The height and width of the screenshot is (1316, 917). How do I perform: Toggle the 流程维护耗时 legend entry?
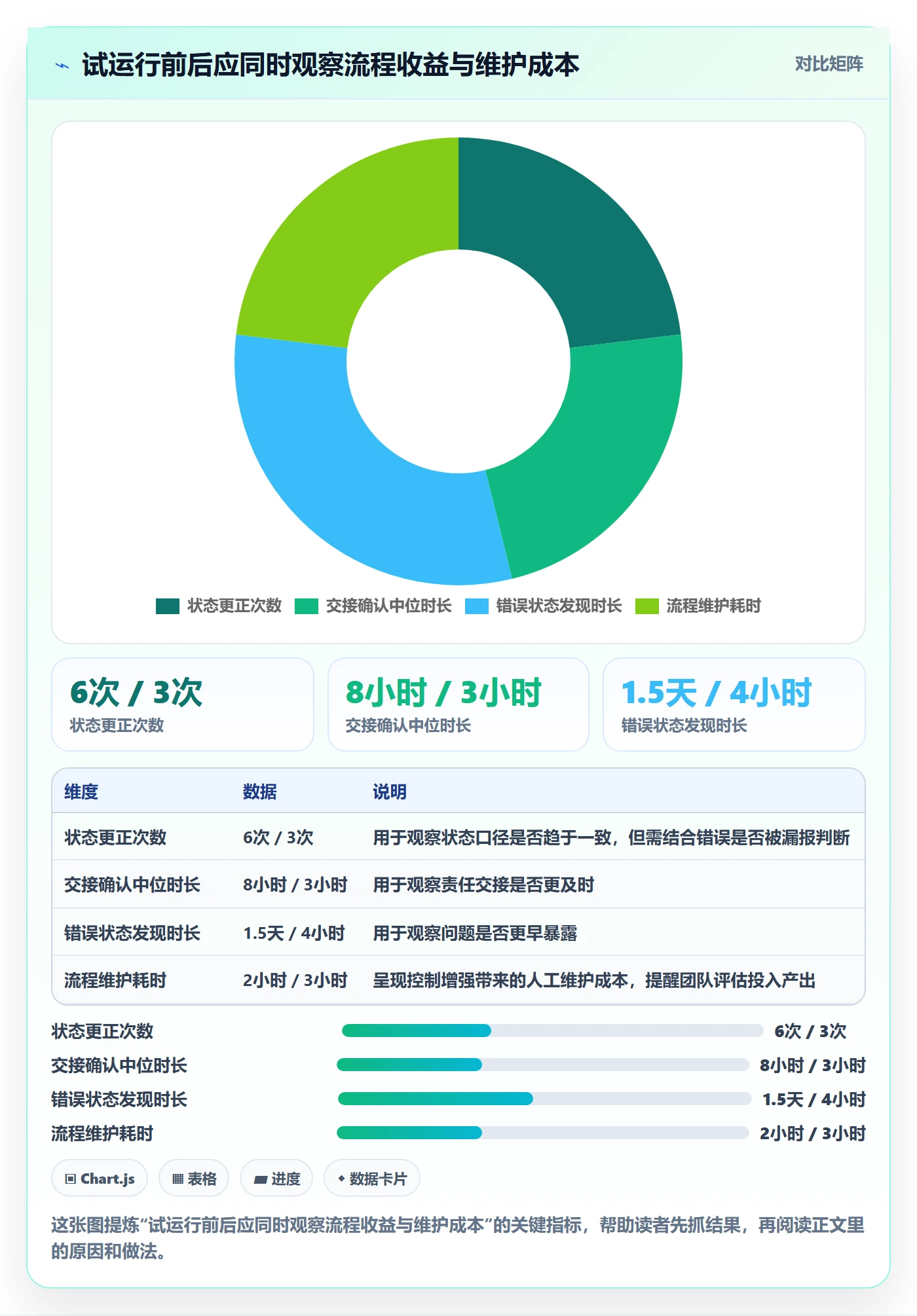pos(698,606)
